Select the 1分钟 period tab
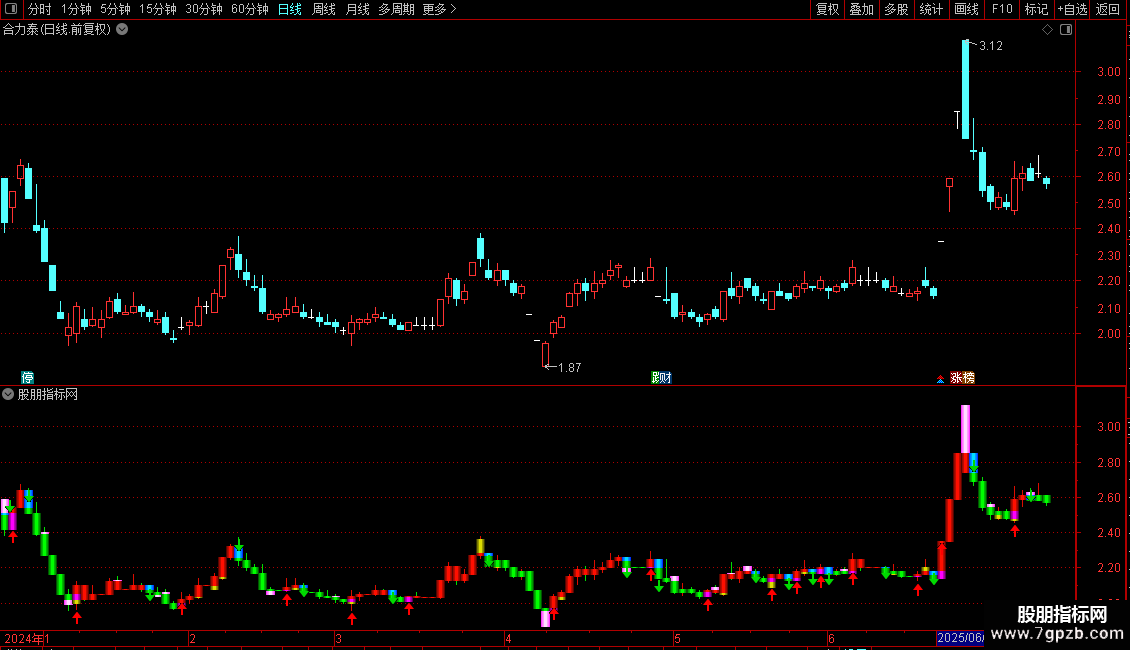 tap(76, 9)
